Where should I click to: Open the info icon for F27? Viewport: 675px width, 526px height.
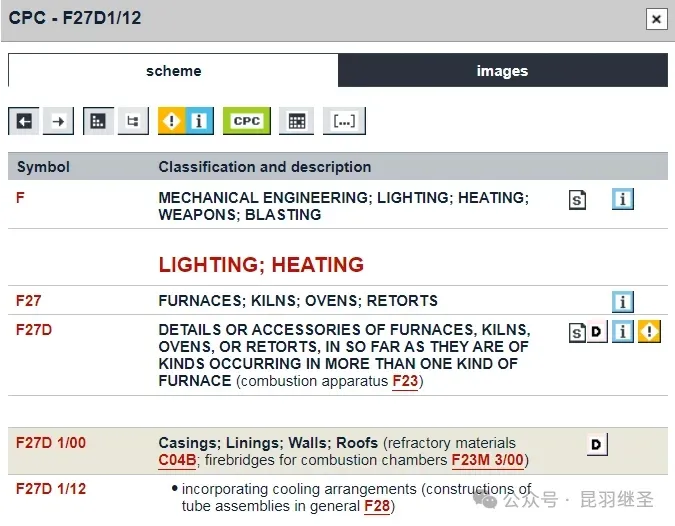[x=623, y=301]
